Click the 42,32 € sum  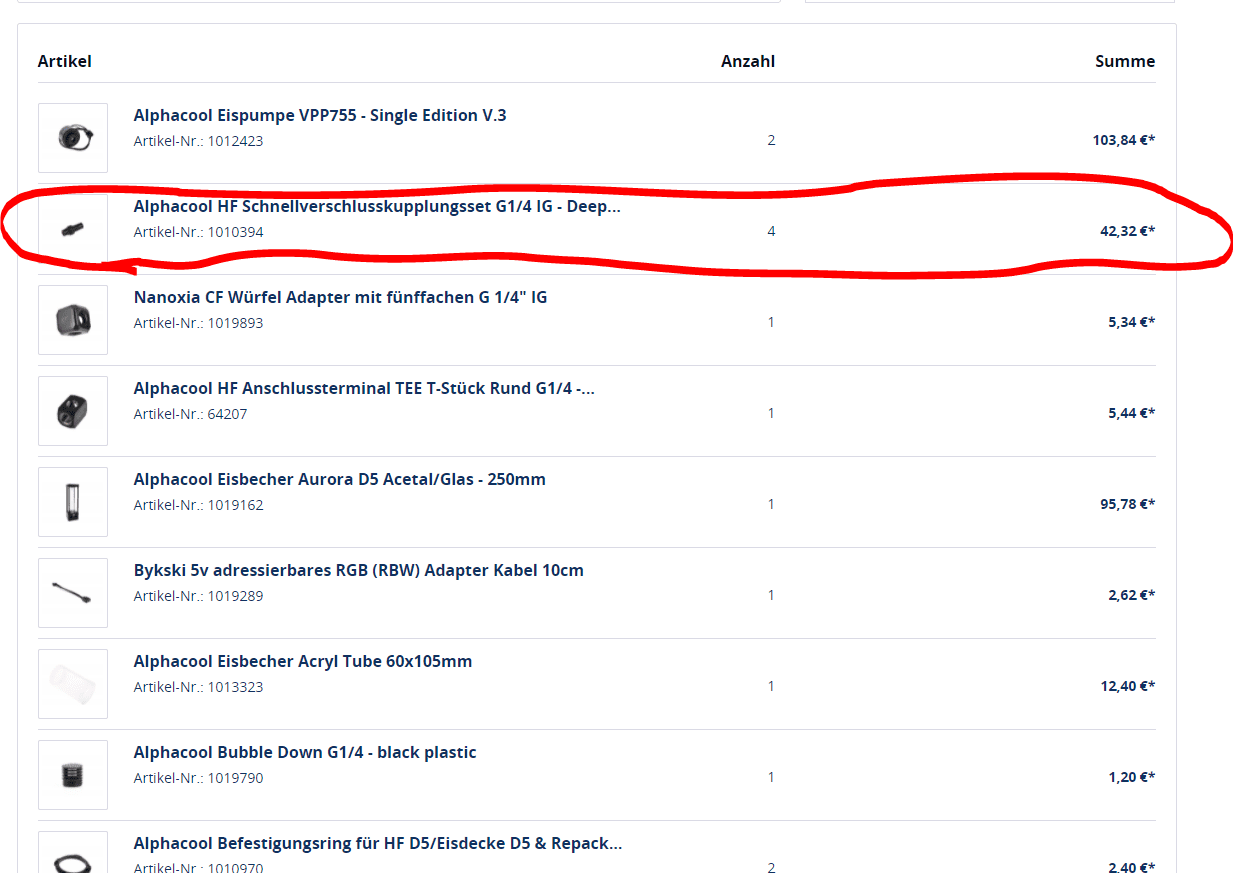[1127, 231]
